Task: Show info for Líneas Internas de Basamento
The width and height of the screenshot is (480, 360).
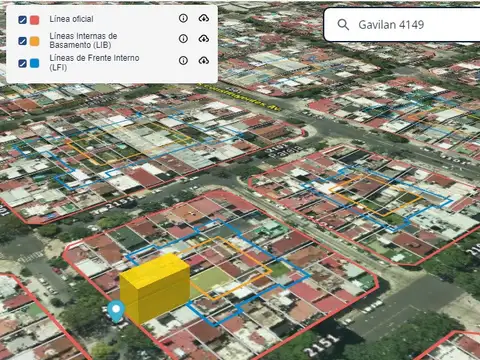Action: (183, 39)
